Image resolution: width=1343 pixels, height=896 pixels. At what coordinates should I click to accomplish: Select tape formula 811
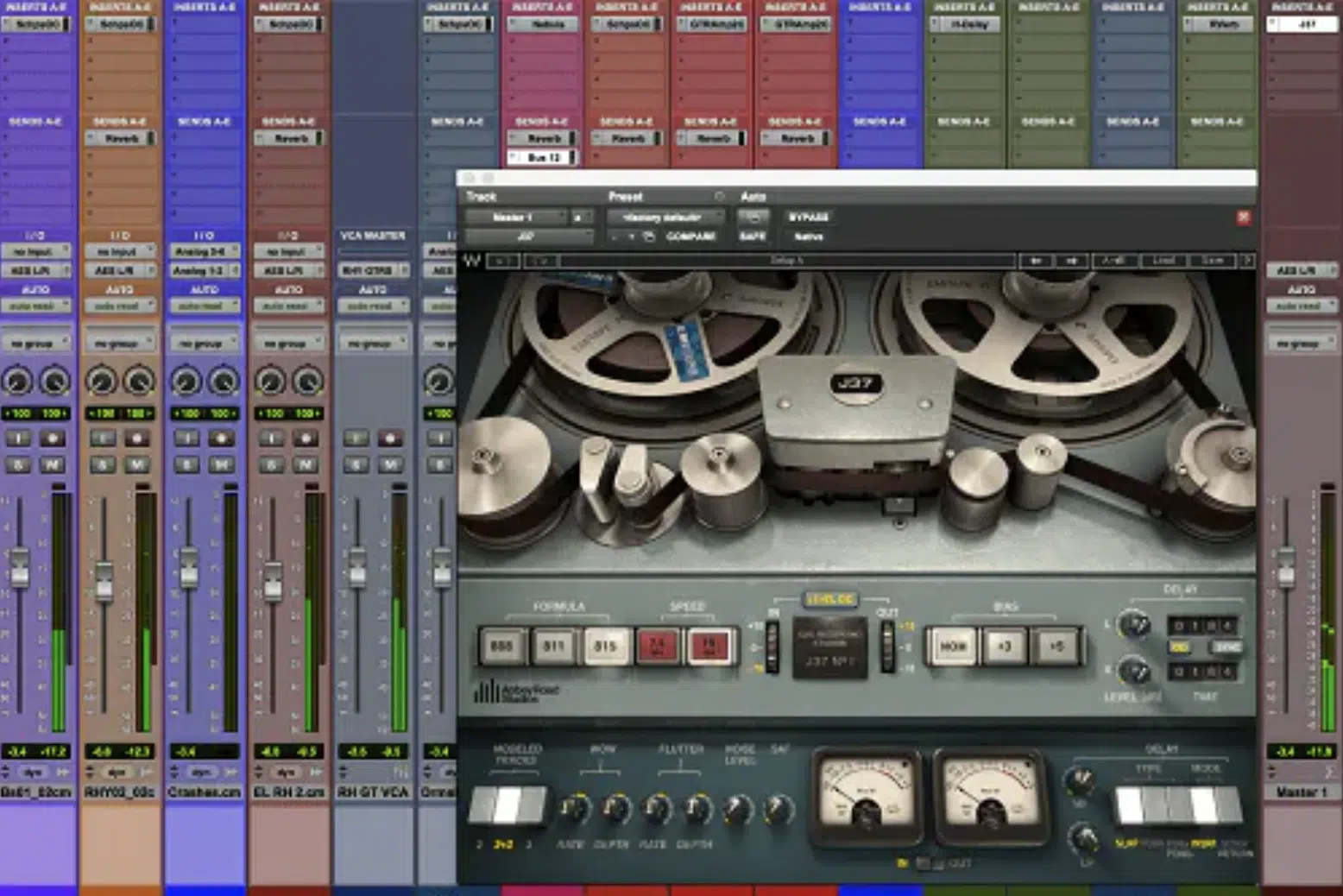pyautogui.click(x=553, y=646)
